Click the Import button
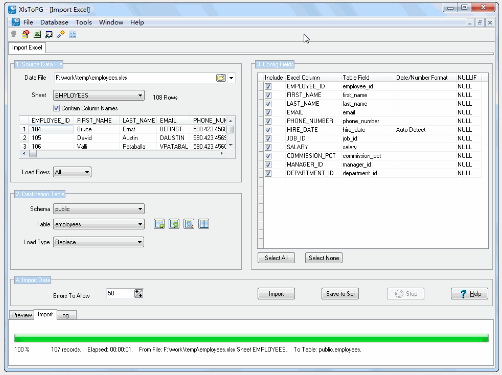 (276, 294)
